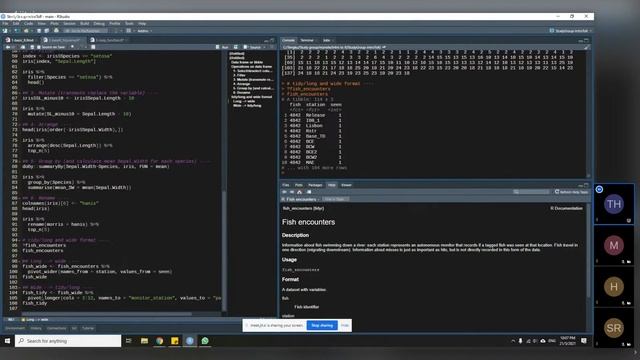Switch to the Jobs tab
This screenshot has width=640, height=360.
327,40
